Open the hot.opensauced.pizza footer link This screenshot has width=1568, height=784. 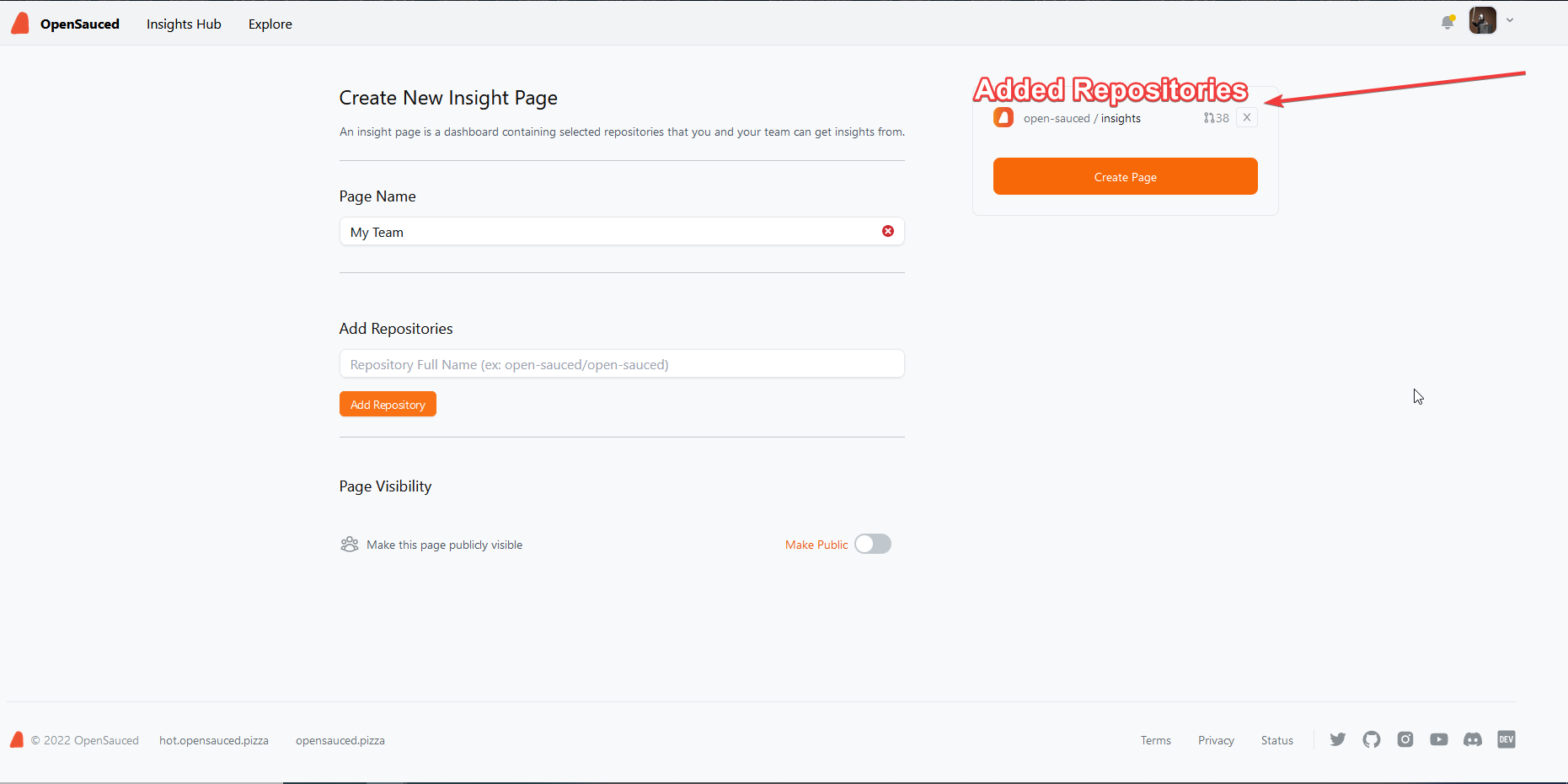(213, 739)
